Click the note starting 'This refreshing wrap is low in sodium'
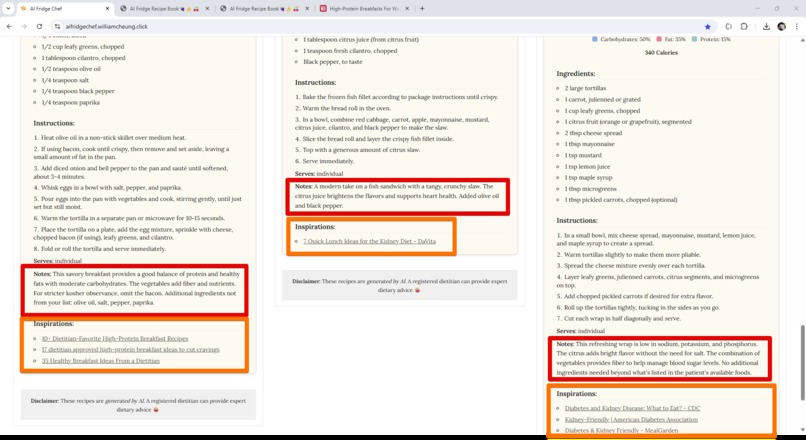 660,358
